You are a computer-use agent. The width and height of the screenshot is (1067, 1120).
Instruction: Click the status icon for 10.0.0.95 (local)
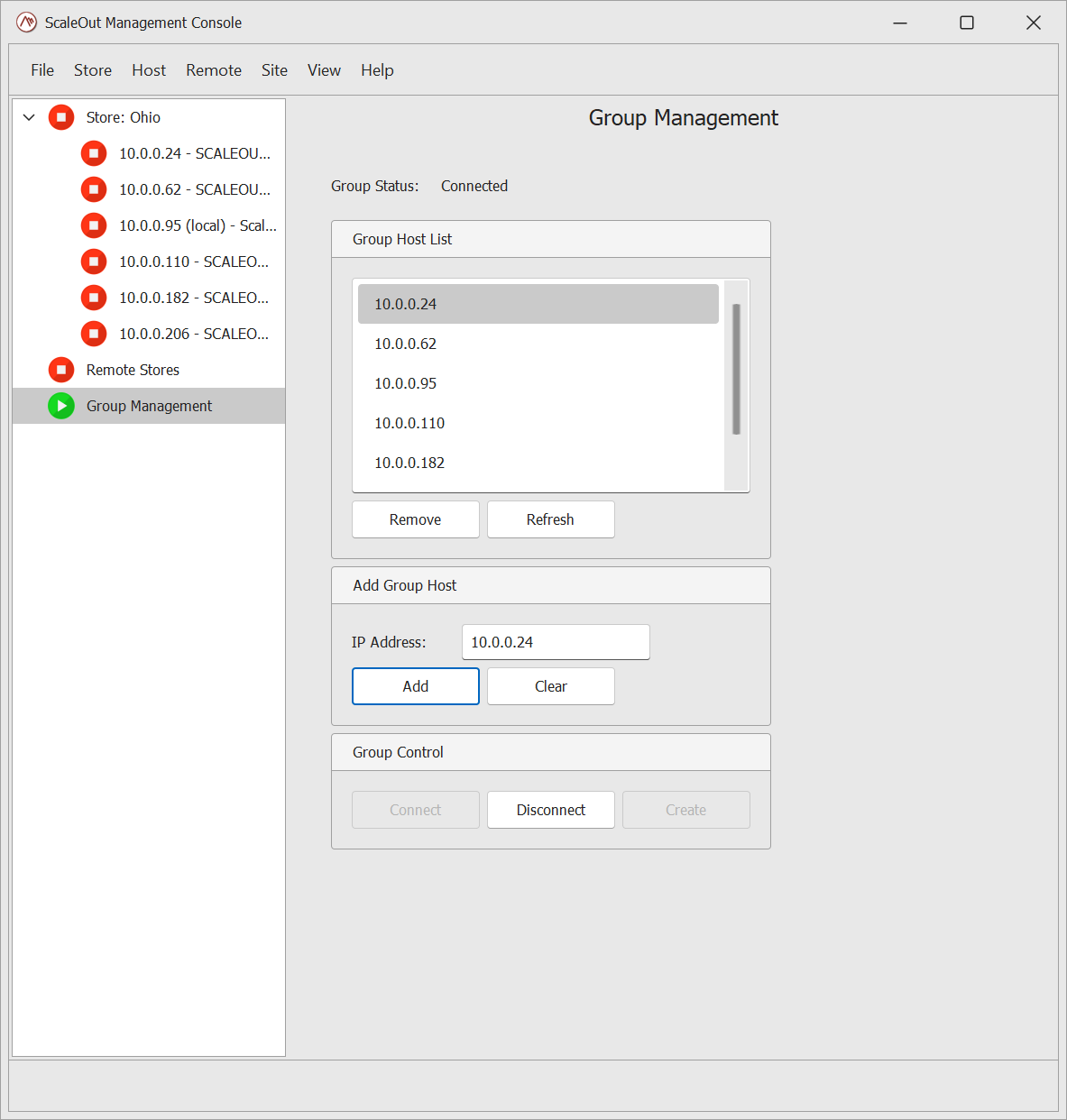94,225
